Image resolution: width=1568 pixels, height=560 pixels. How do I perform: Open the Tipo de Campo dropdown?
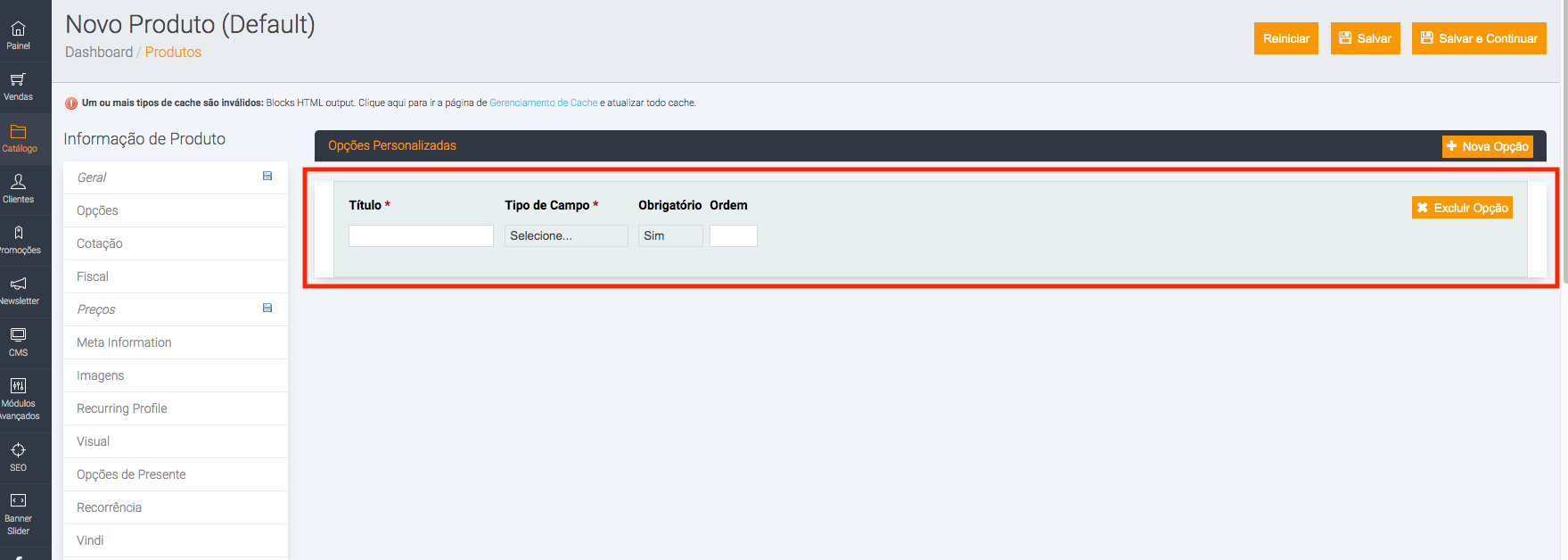coord(566,235)
